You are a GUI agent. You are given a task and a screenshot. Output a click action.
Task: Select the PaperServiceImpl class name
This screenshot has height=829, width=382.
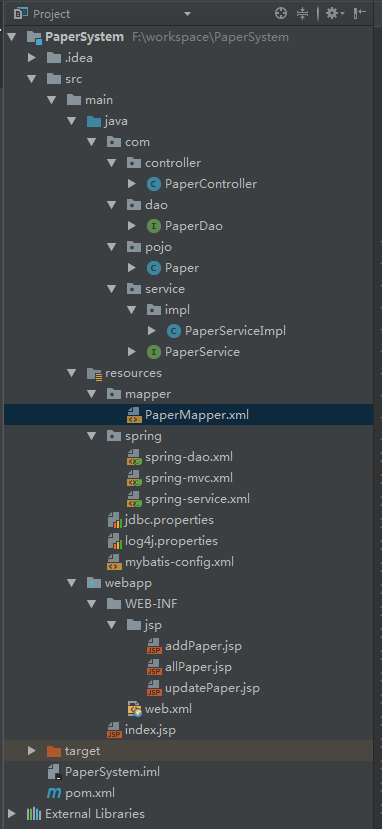pos(235,331)
